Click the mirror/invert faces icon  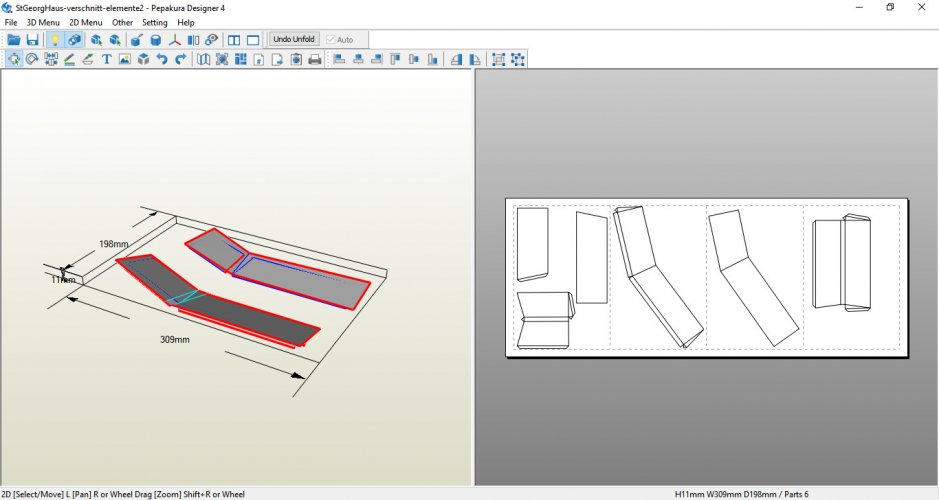(x=193, y=40)
